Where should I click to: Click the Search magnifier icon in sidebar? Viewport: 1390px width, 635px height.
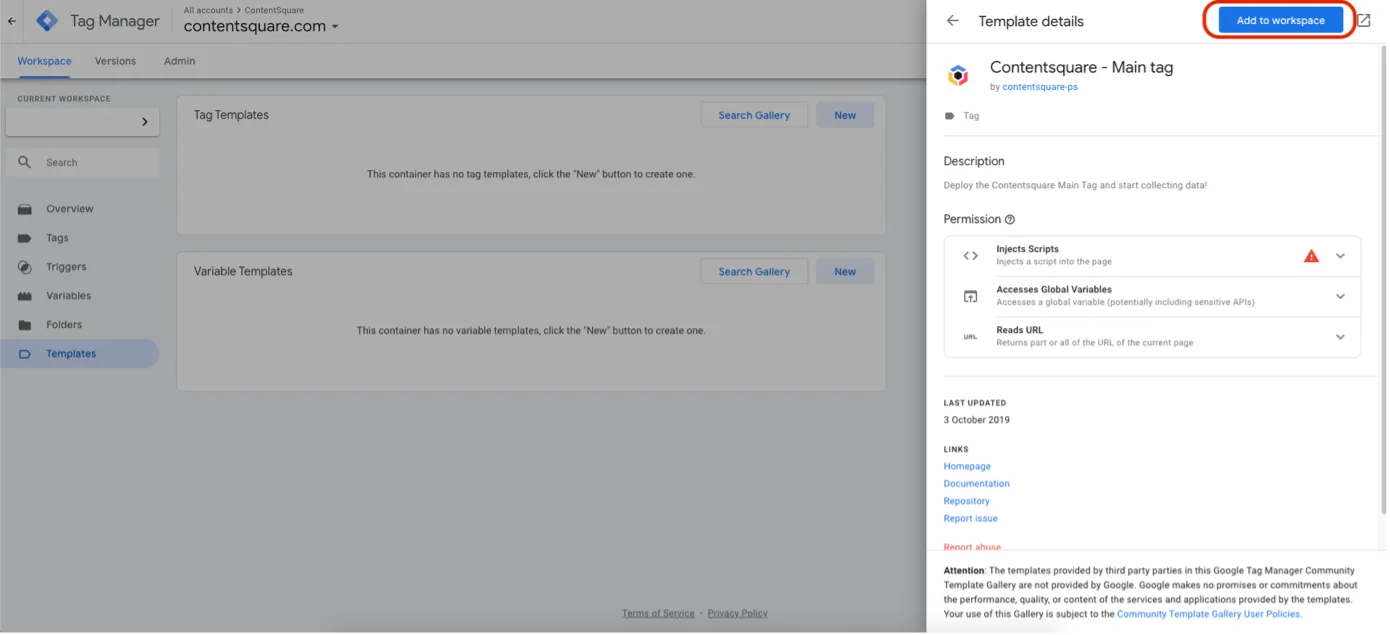pos(25,162)
